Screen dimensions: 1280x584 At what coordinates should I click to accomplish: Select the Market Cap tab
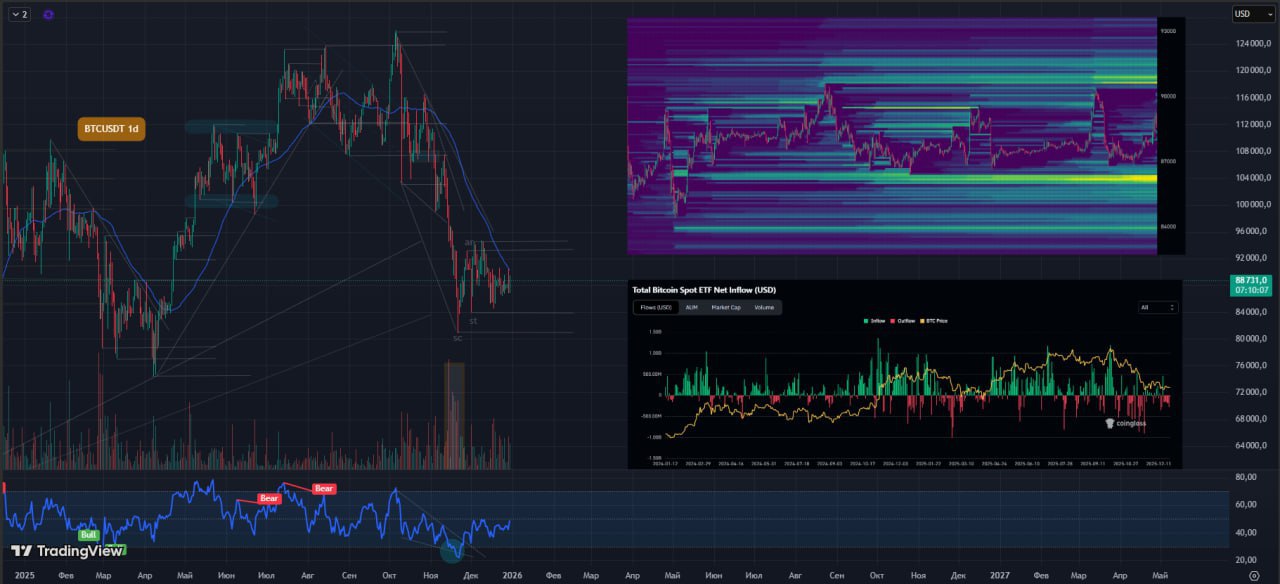pos(725,308)
